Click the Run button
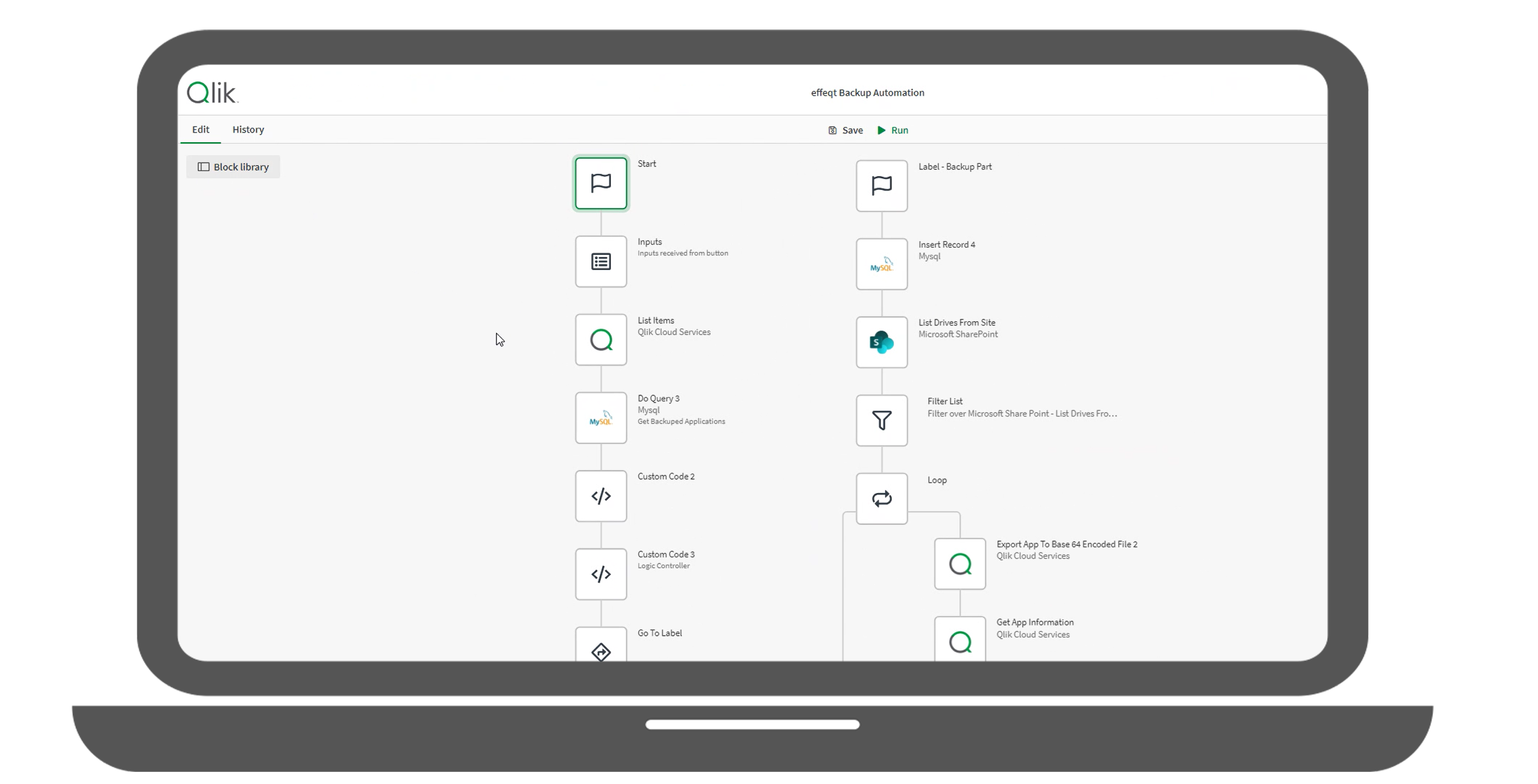The image size is (1538, 784). pos(892,129)
